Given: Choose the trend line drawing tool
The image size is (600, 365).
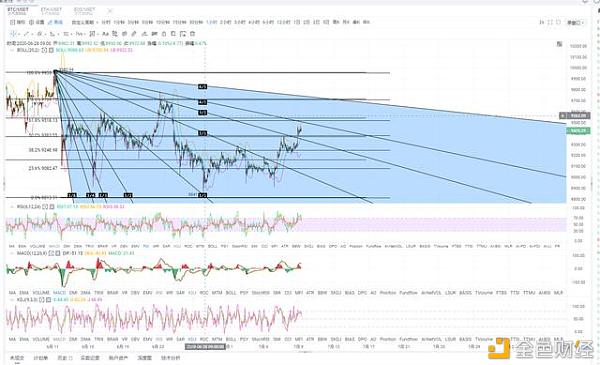Looking at the screenshot, I should click(26, 34).
